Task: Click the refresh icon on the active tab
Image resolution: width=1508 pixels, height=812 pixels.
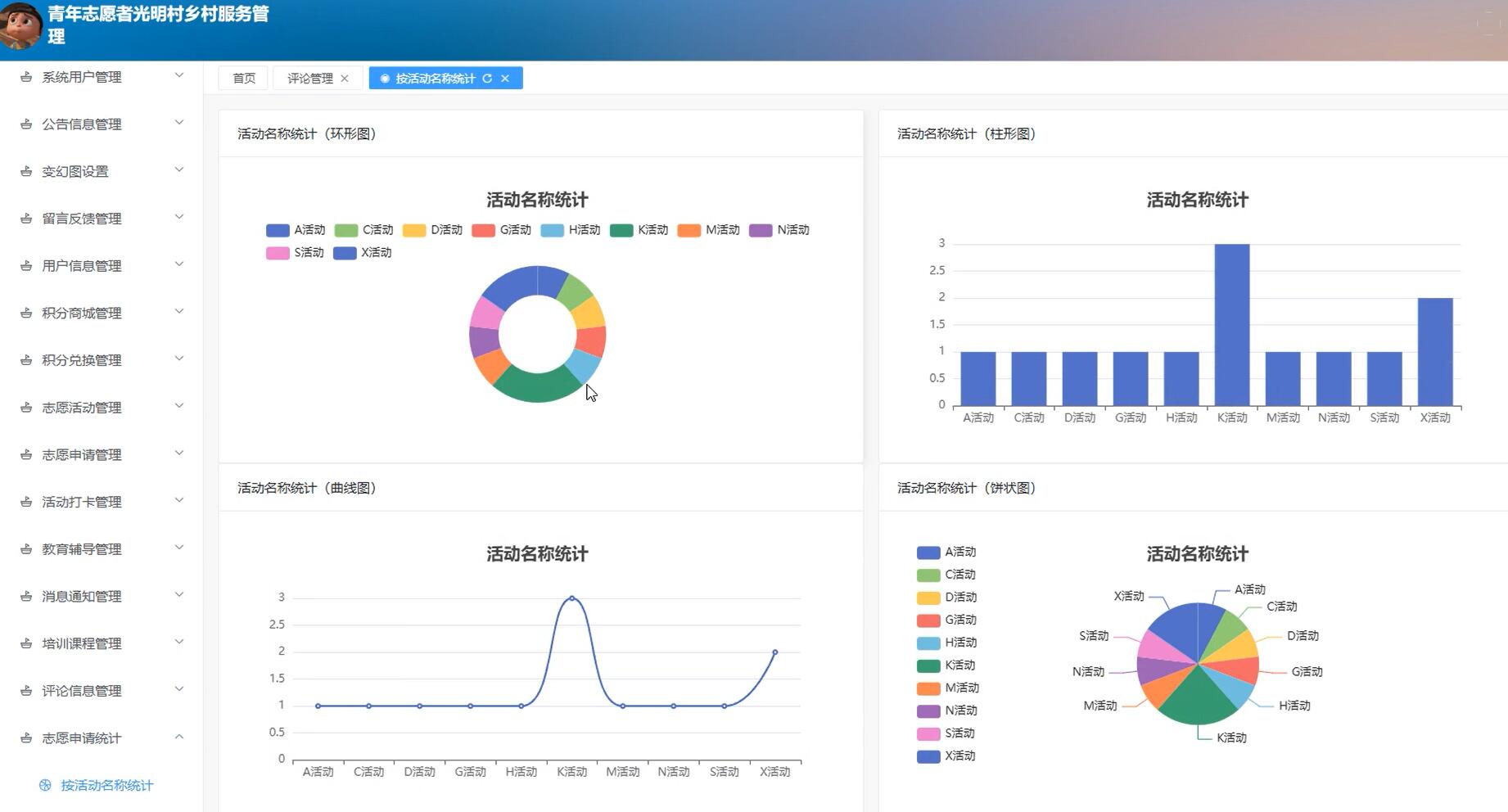Action: click(x=487, y=79)
